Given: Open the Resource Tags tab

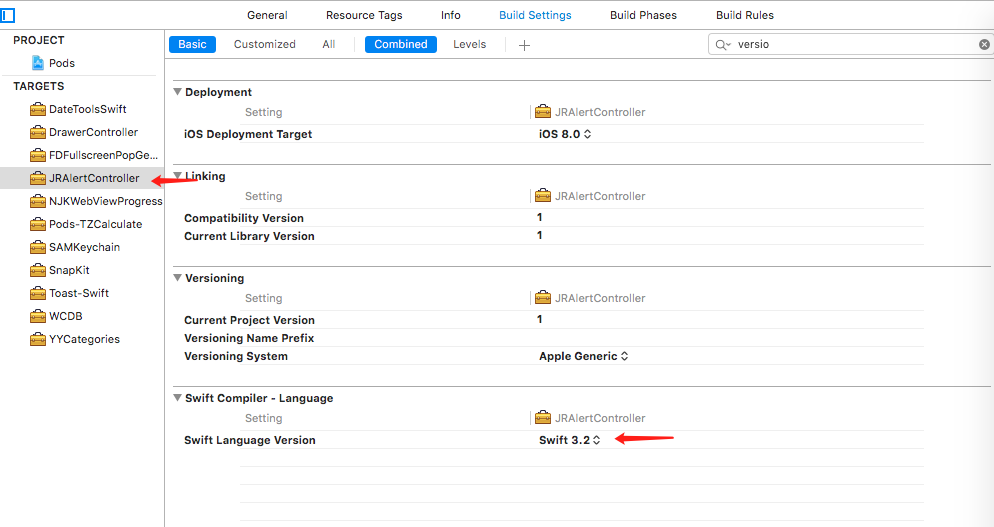Looking at the screenshot, I should pyautogui.click(x=364, y=15).
